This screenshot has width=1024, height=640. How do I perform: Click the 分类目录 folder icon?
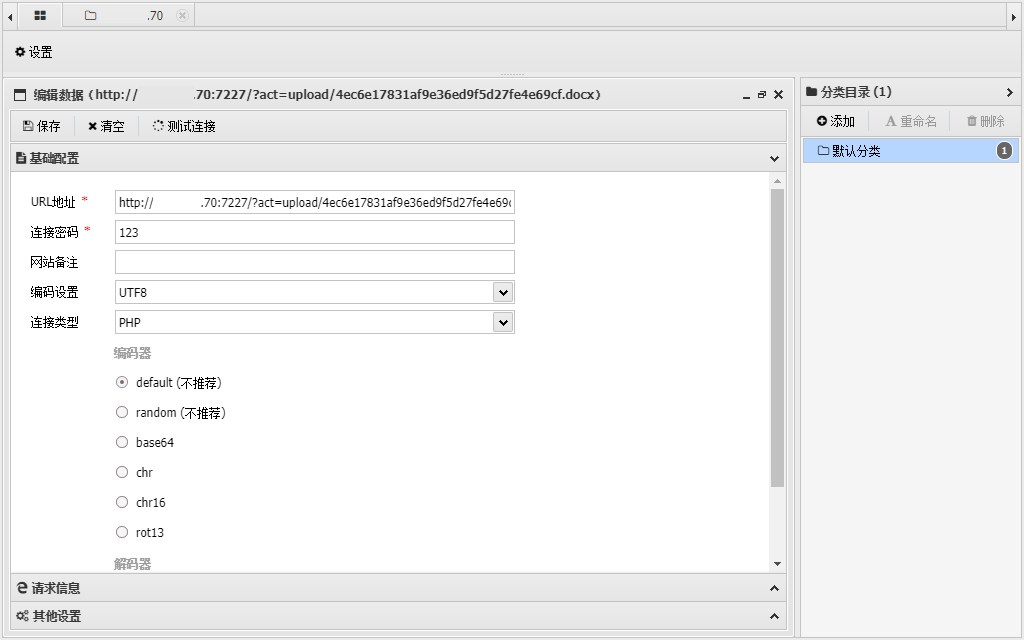[812, 91]
